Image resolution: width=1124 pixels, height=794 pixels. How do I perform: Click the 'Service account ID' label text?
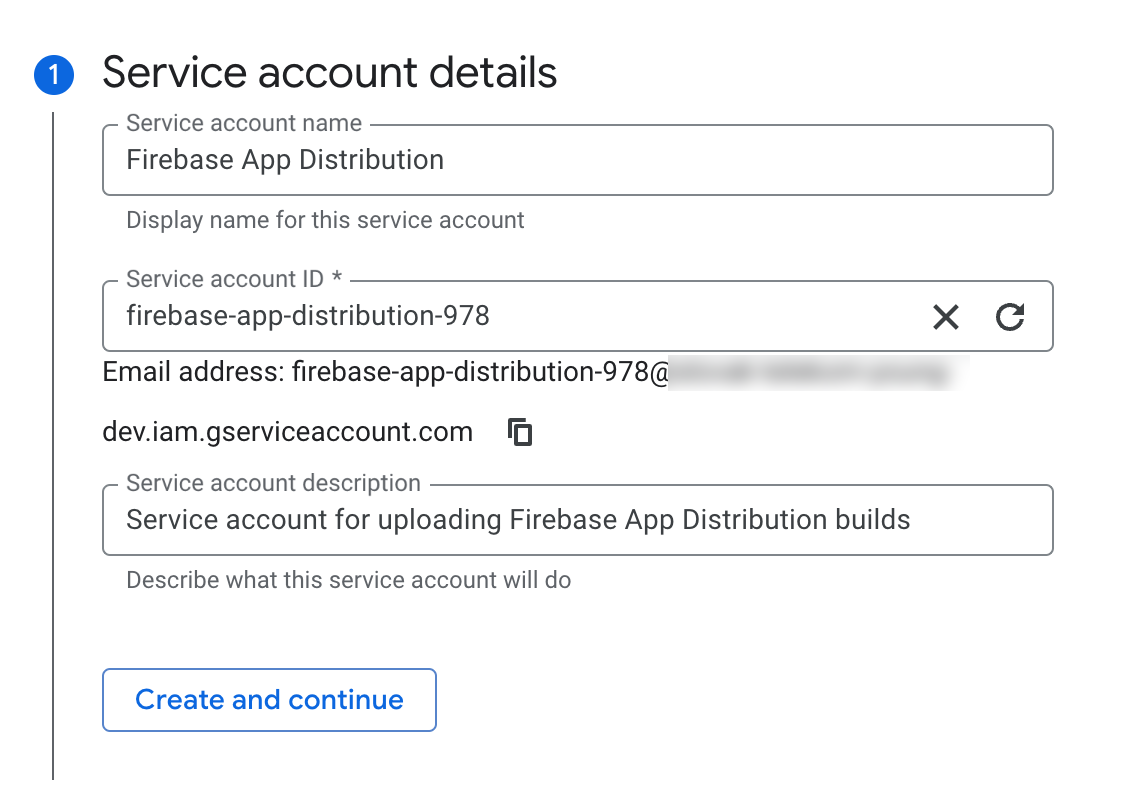(x=226, y=279)
